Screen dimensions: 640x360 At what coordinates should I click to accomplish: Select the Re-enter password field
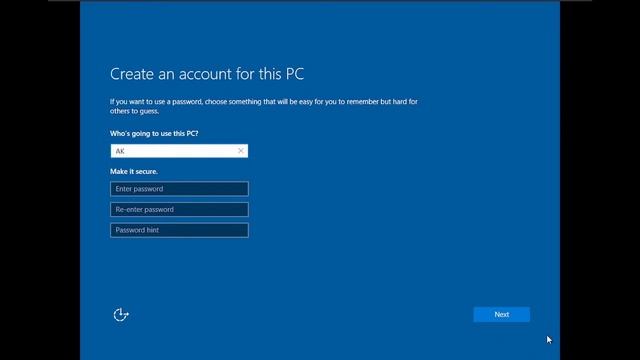tap(179, 209)
